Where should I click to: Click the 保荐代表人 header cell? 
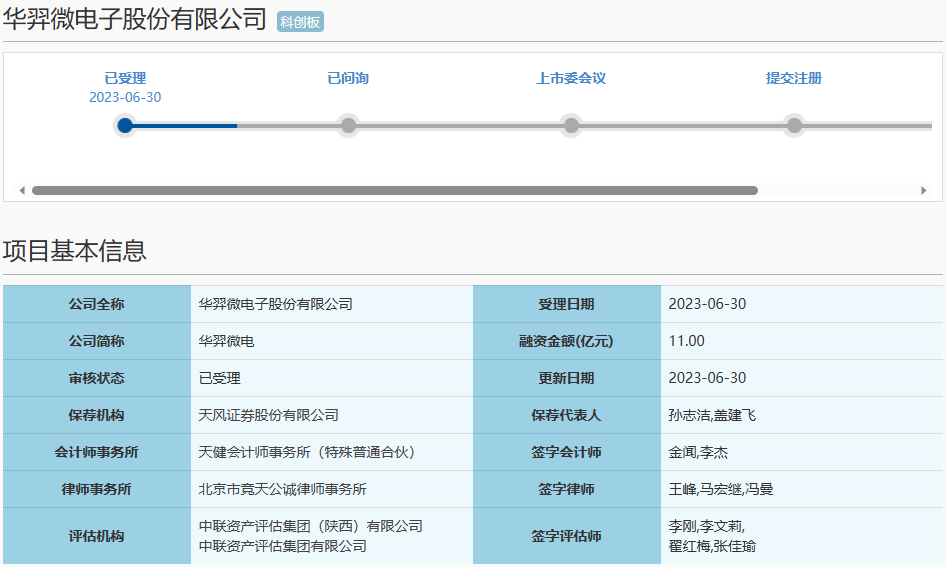click(x=567, y=415)
